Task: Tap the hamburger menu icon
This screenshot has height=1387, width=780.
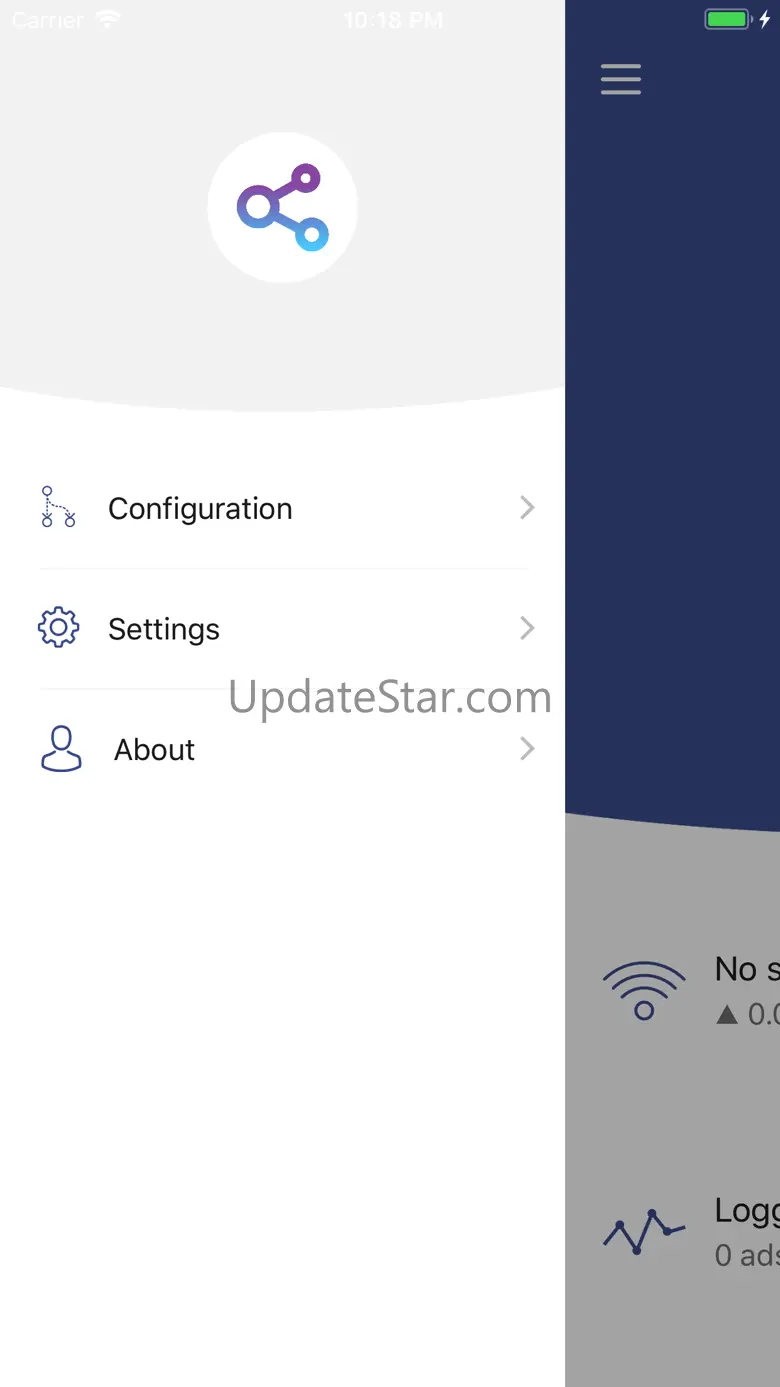Action: [x=621, y=79]
